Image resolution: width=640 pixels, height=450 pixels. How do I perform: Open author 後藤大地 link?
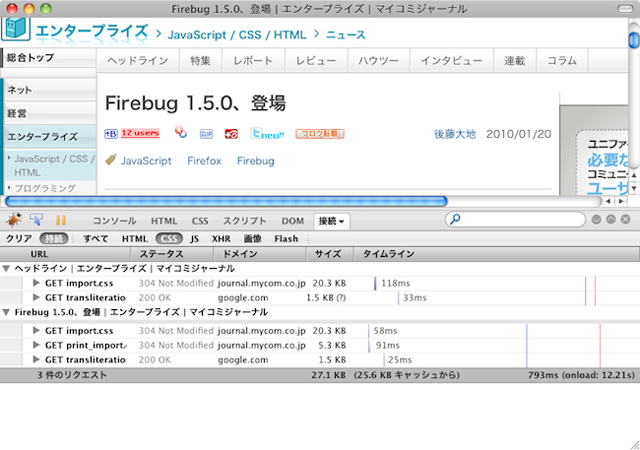click(x=455, y=134)
